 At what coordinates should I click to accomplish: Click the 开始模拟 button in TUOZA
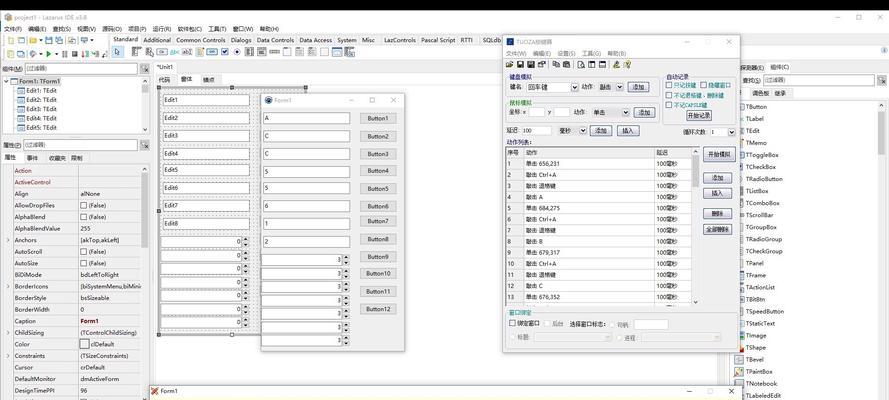[x=719, y=154]
